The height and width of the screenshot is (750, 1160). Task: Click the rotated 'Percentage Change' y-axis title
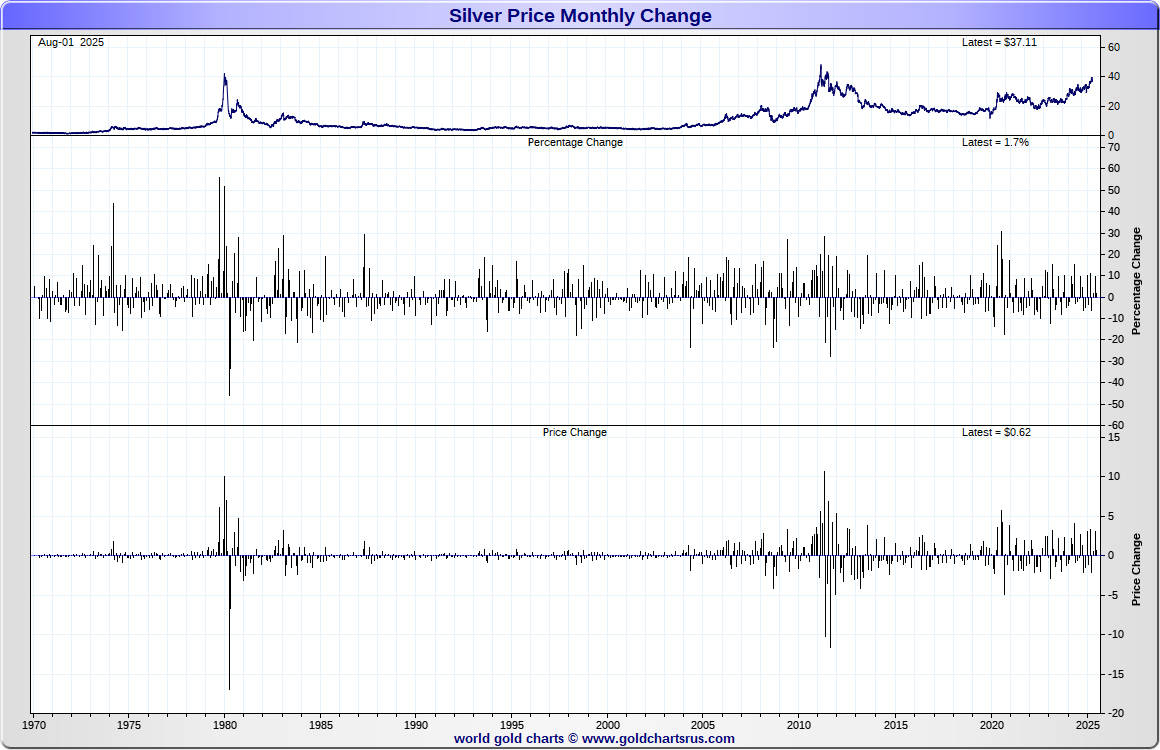(1136, 280)
